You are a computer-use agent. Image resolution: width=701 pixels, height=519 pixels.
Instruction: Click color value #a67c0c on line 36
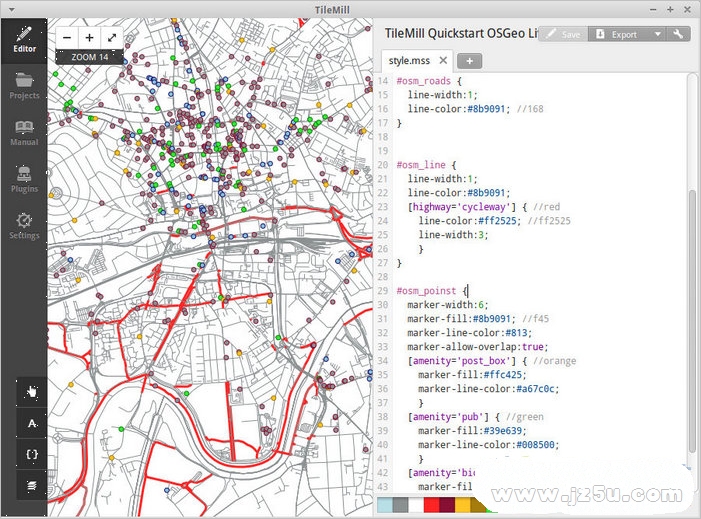click(536, 389)
